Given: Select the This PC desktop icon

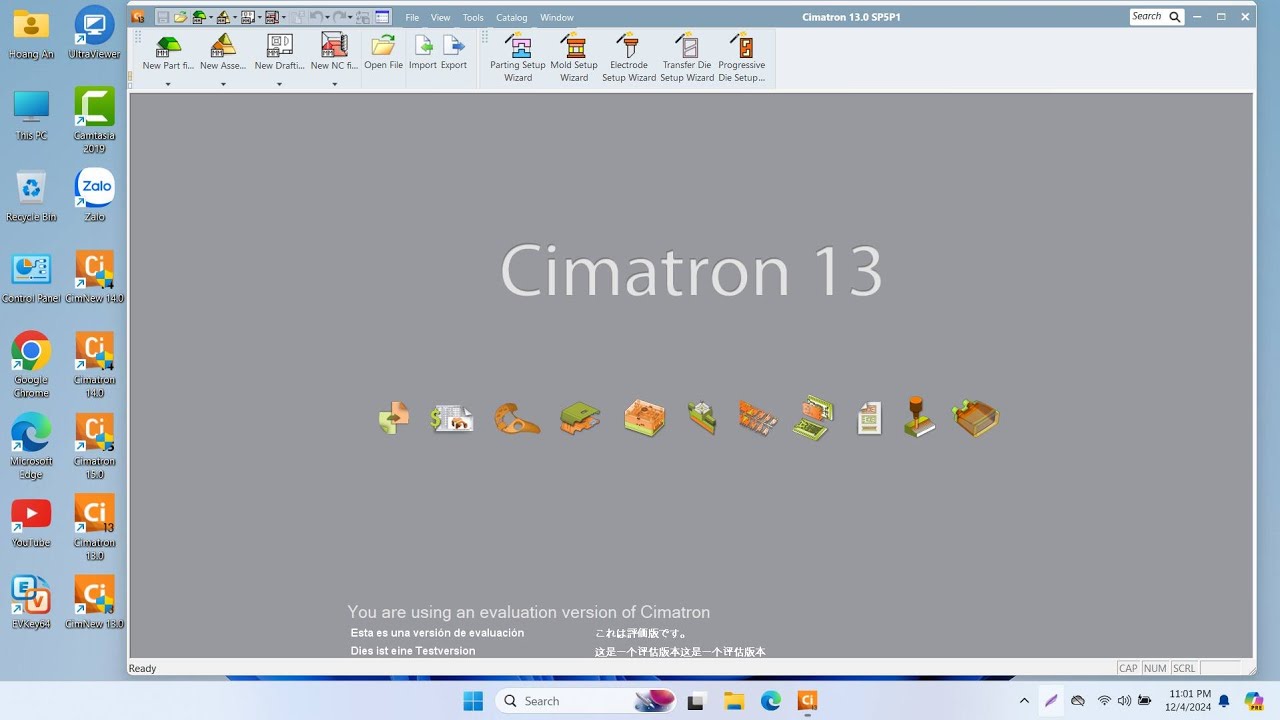Looking at the screenshot, I should (31, 115).
